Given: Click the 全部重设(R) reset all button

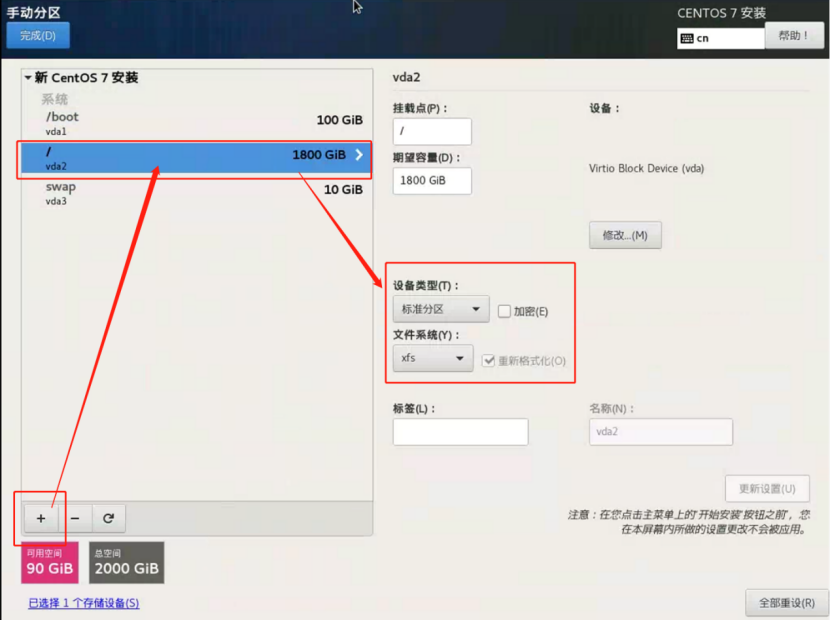Looking at the screenshot, I should click(x=786, y=603).
